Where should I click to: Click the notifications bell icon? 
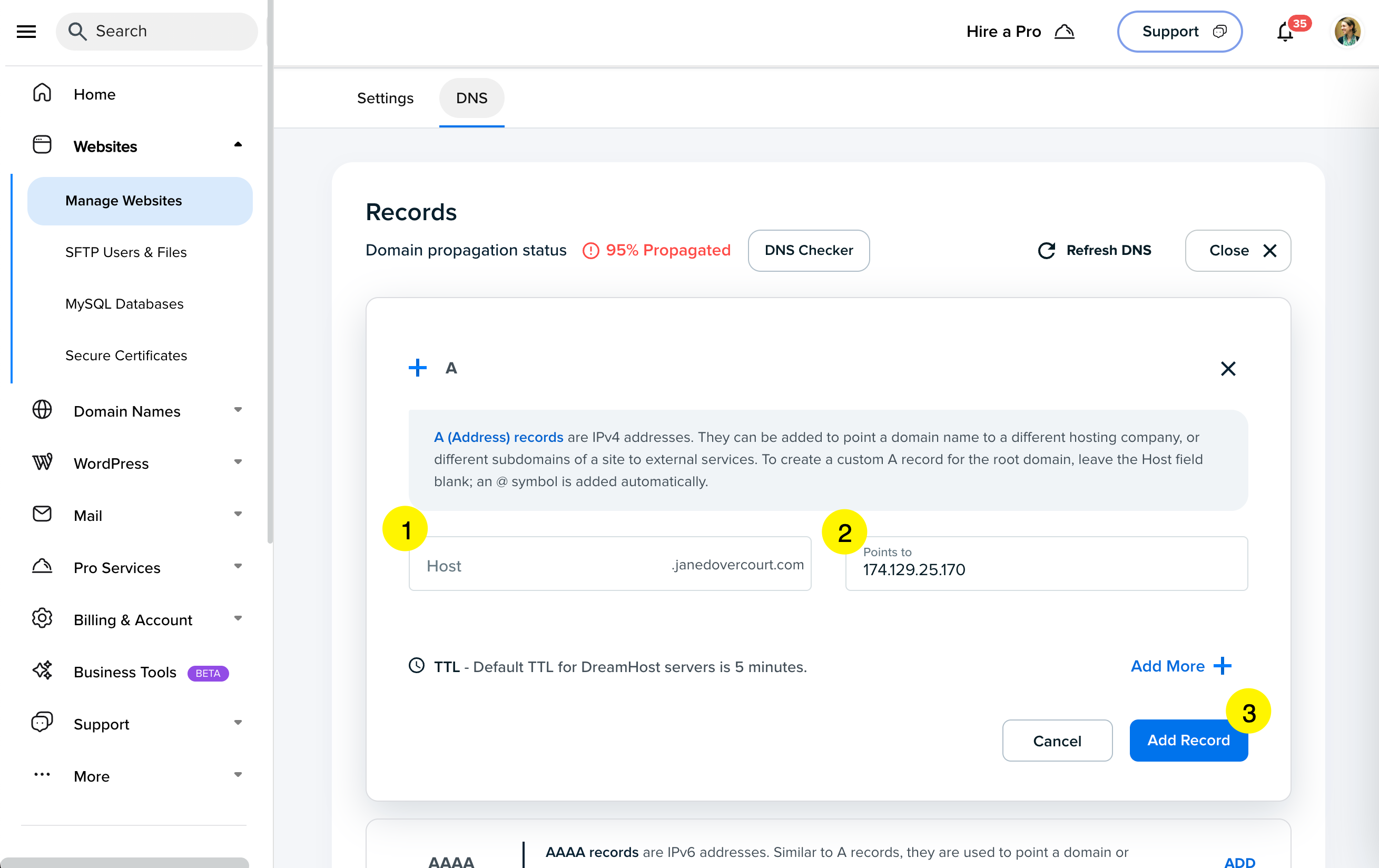[x=1285, y=33]
